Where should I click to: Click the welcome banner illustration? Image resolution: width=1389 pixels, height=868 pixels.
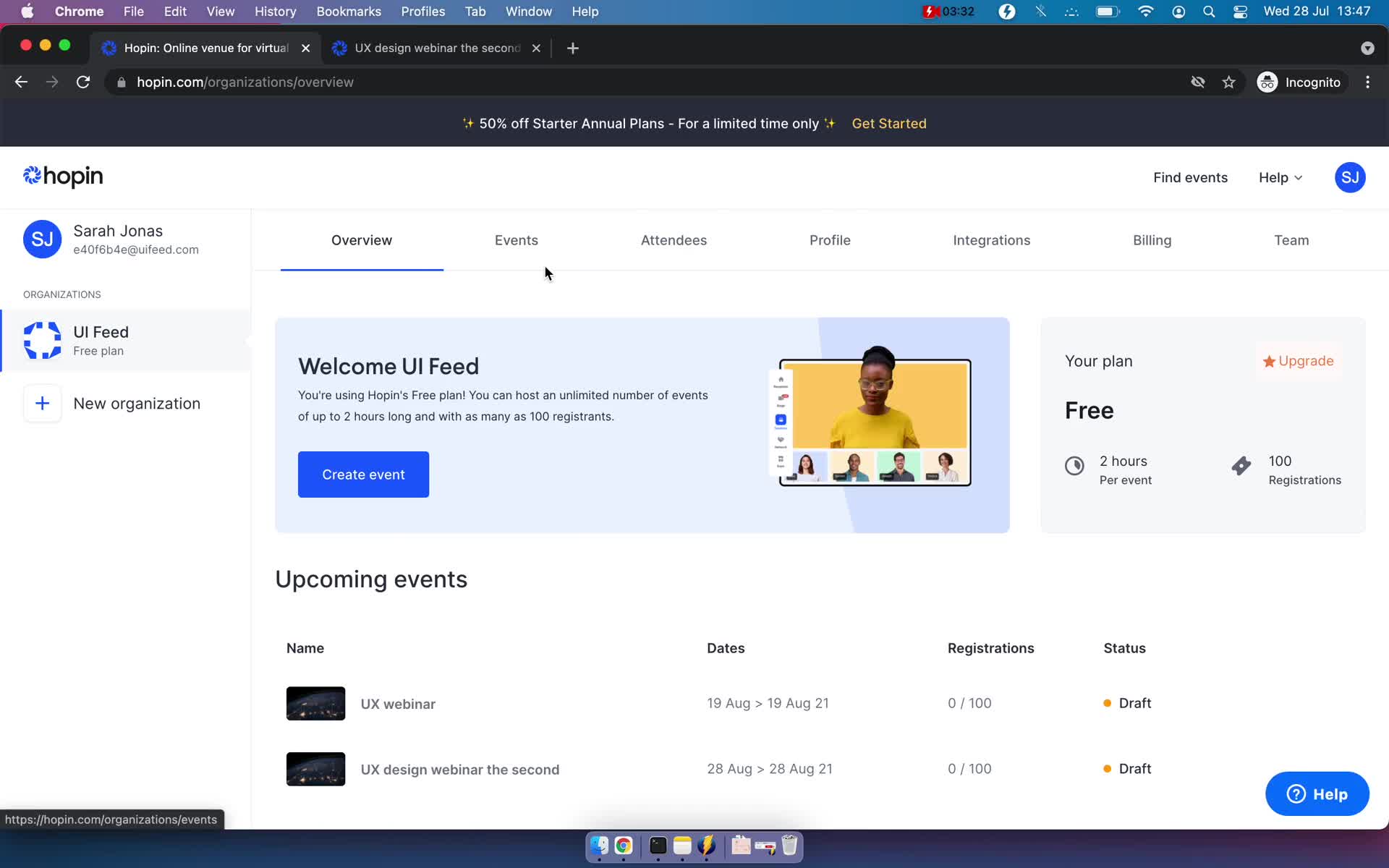870,417
